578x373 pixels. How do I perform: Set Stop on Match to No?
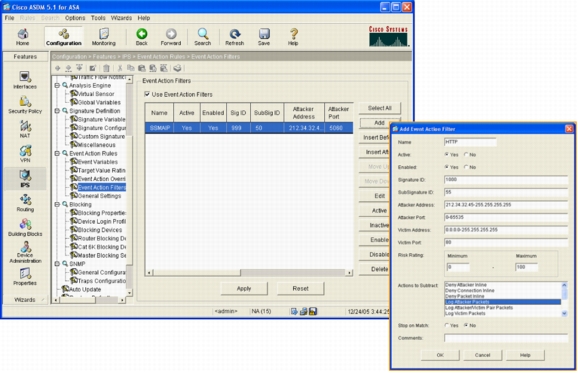466,325
